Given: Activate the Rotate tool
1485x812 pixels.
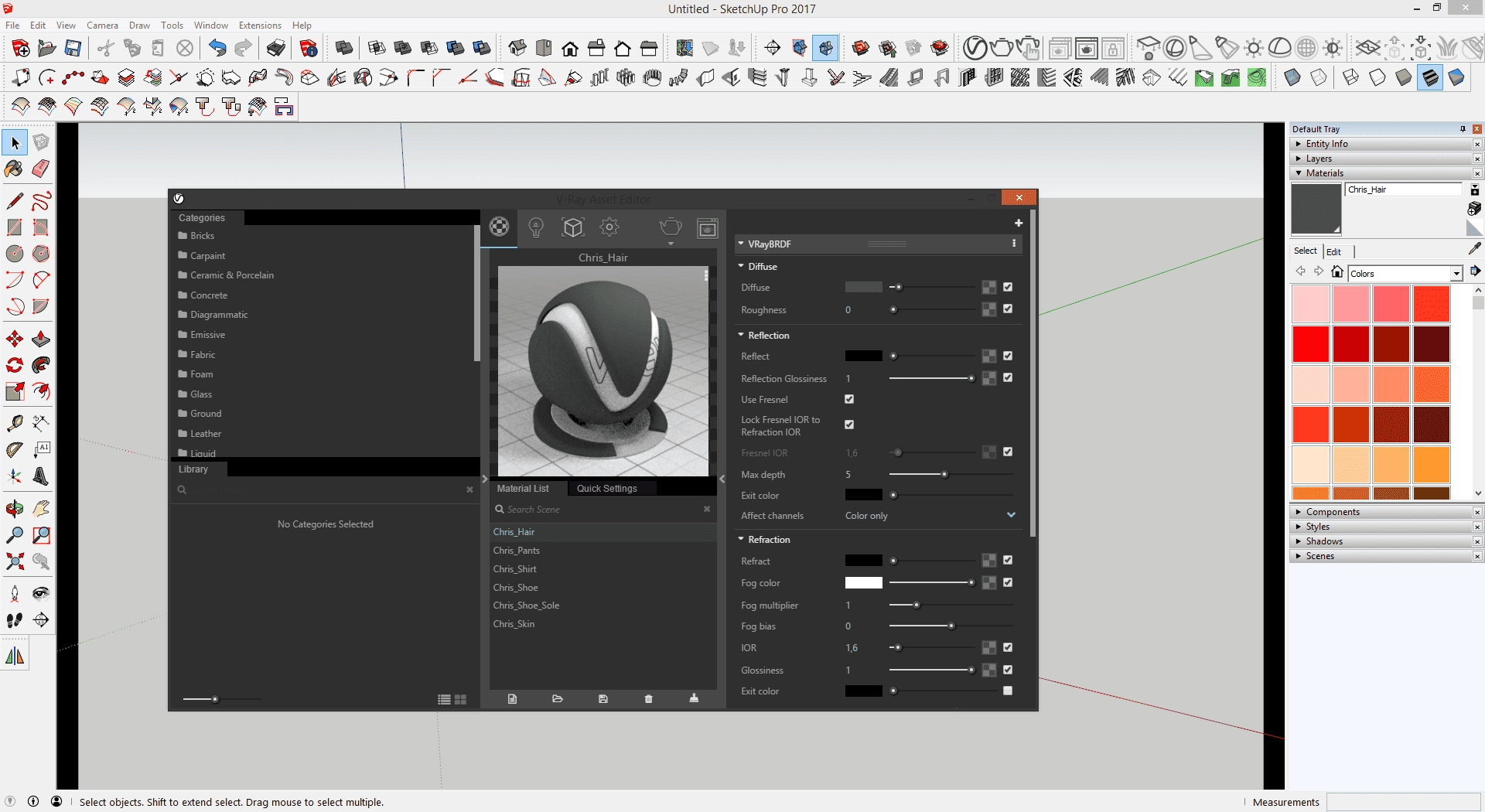Looking at the screenshot, I should [x=15, y=365].
